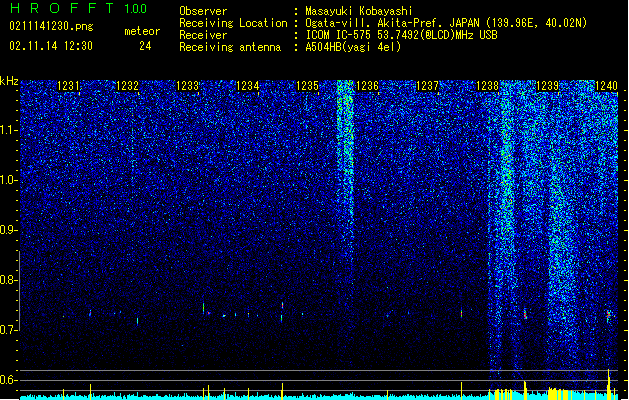Select the filename 0211141230.png

[x=51, y=27]
